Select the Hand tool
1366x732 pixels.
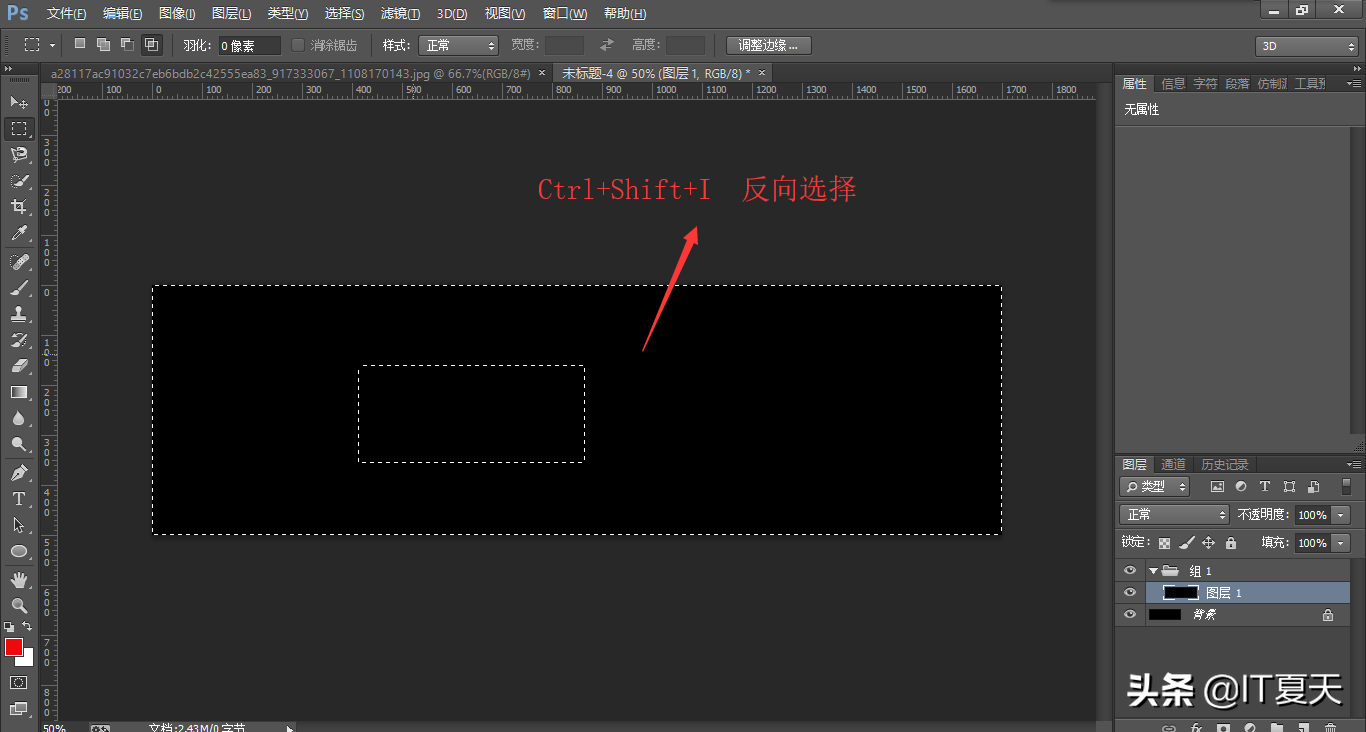[x=19, y=579]
